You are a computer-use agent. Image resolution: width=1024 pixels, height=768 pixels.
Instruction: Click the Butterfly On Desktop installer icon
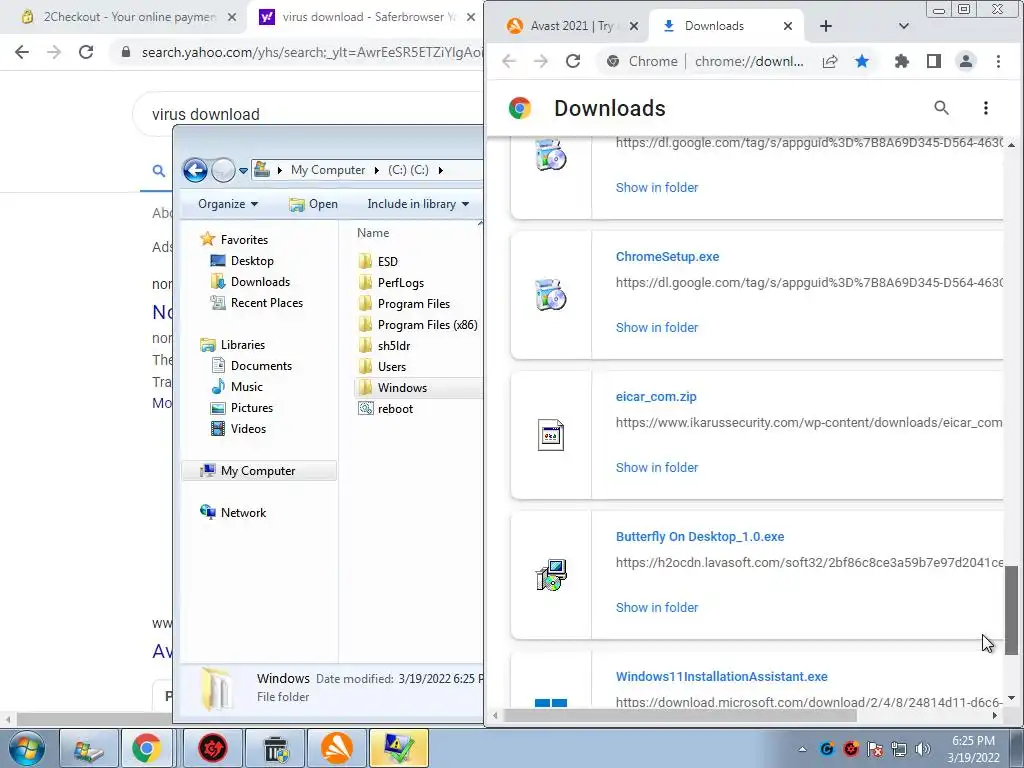(551, 575)
